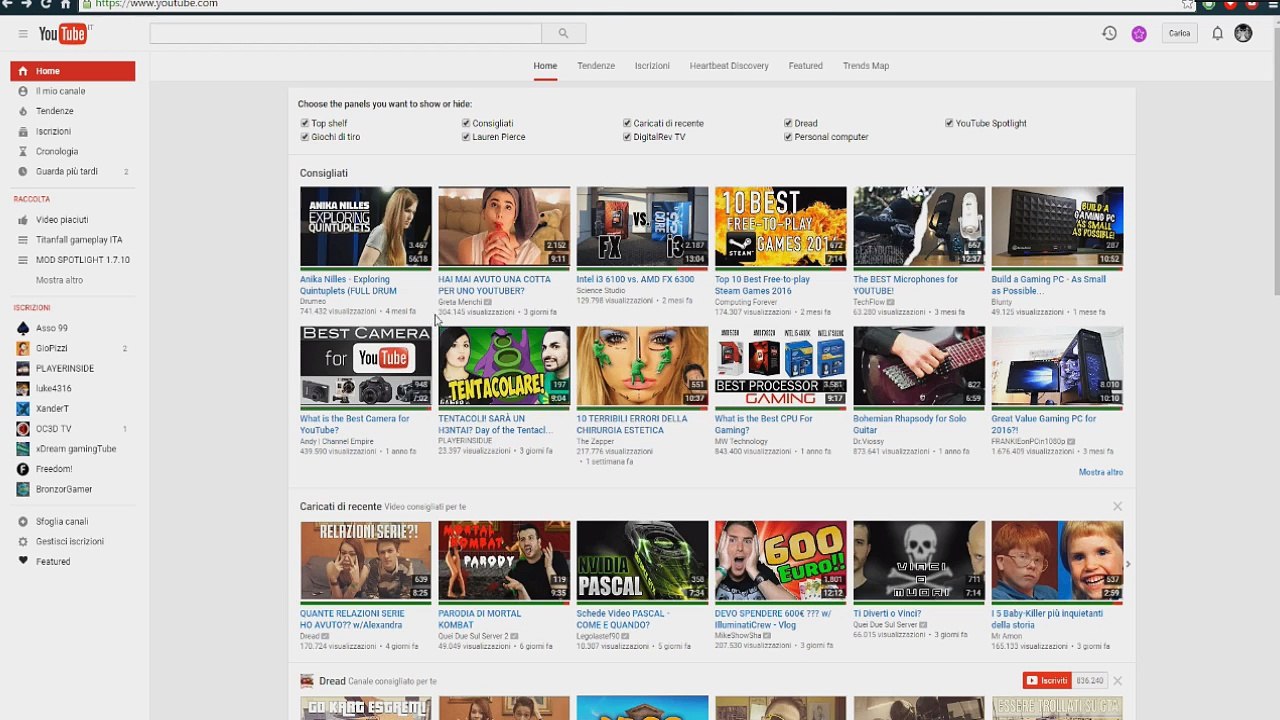
Task: Click the person icon for Il mio canale
Action: pos(23,91)
